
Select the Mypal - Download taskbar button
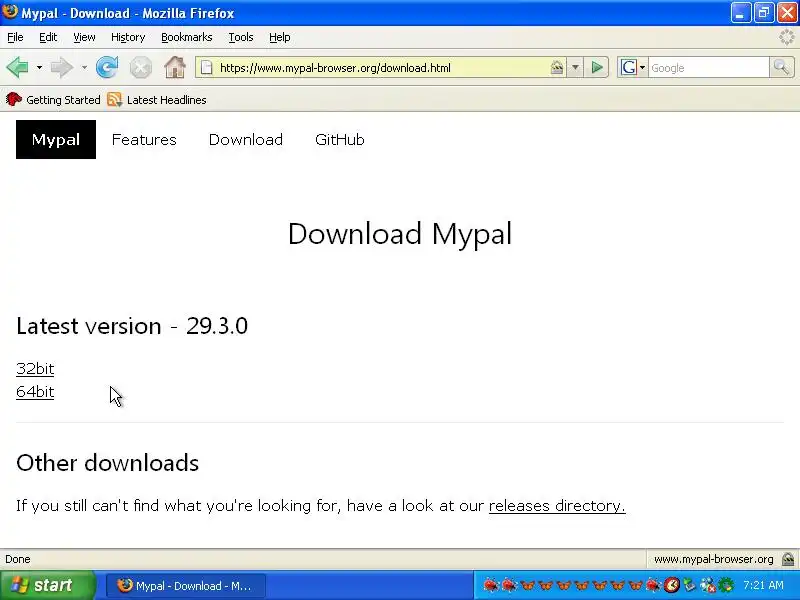click(x=186, y=585)
